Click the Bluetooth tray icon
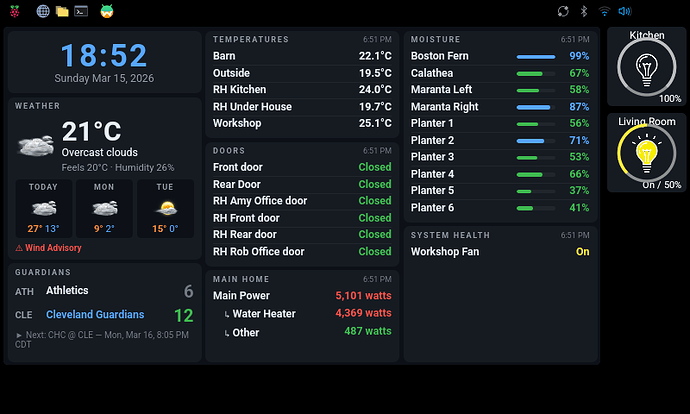Viewport: 690px width, 414px height. click(584, 11)
